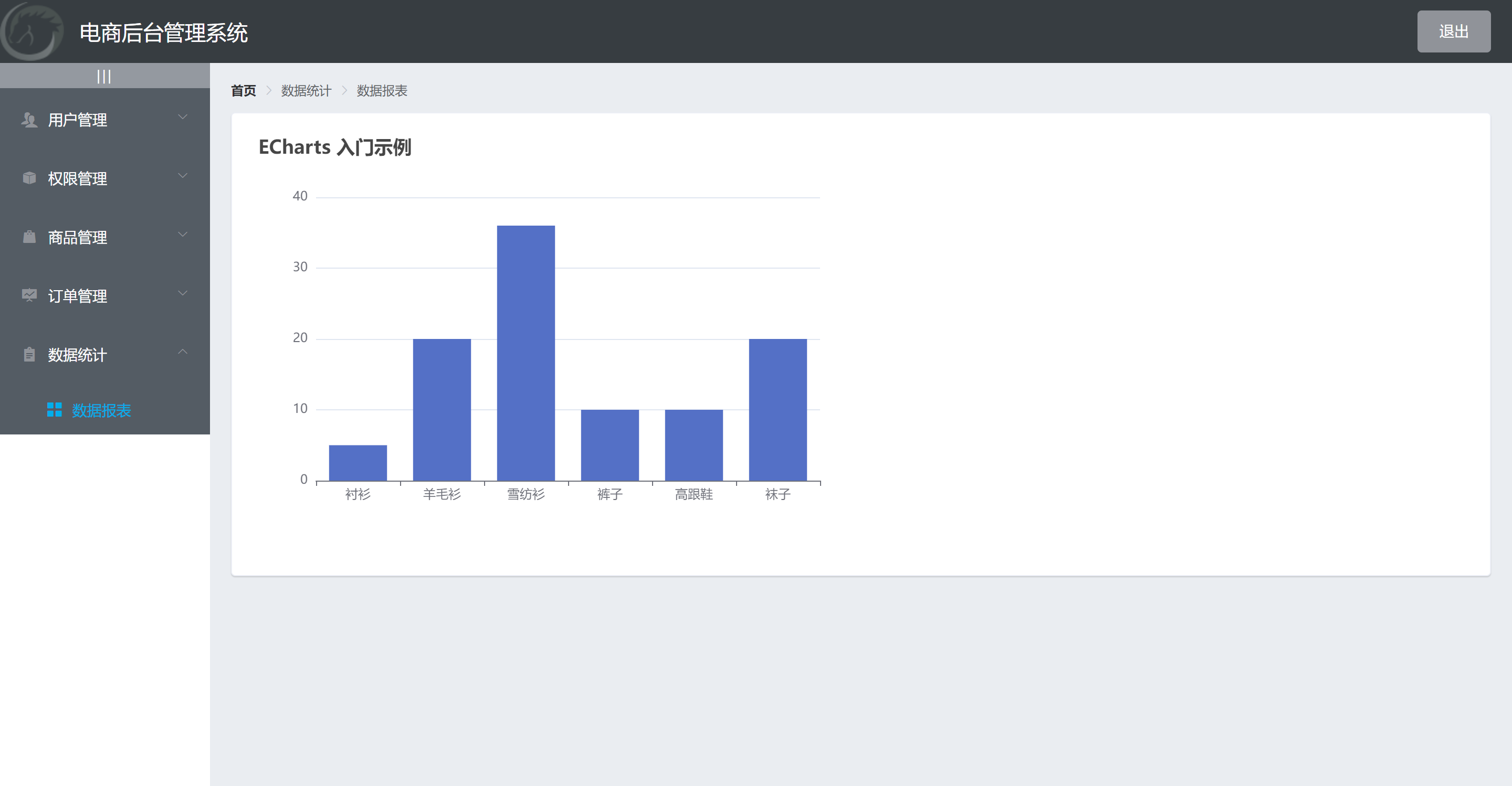The image size is (1512, 786).
Task: Collapse 数据统计 using its up chevron
Action: click(x=183, y=352)
